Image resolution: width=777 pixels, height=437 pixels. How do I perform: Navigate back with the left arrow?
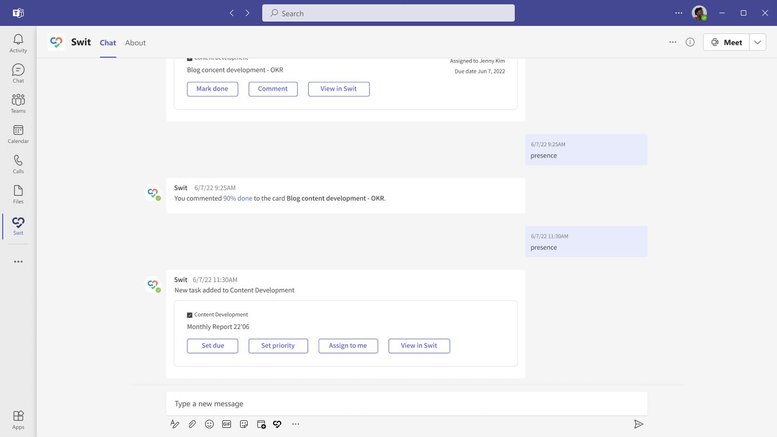(x=231, y=13)
